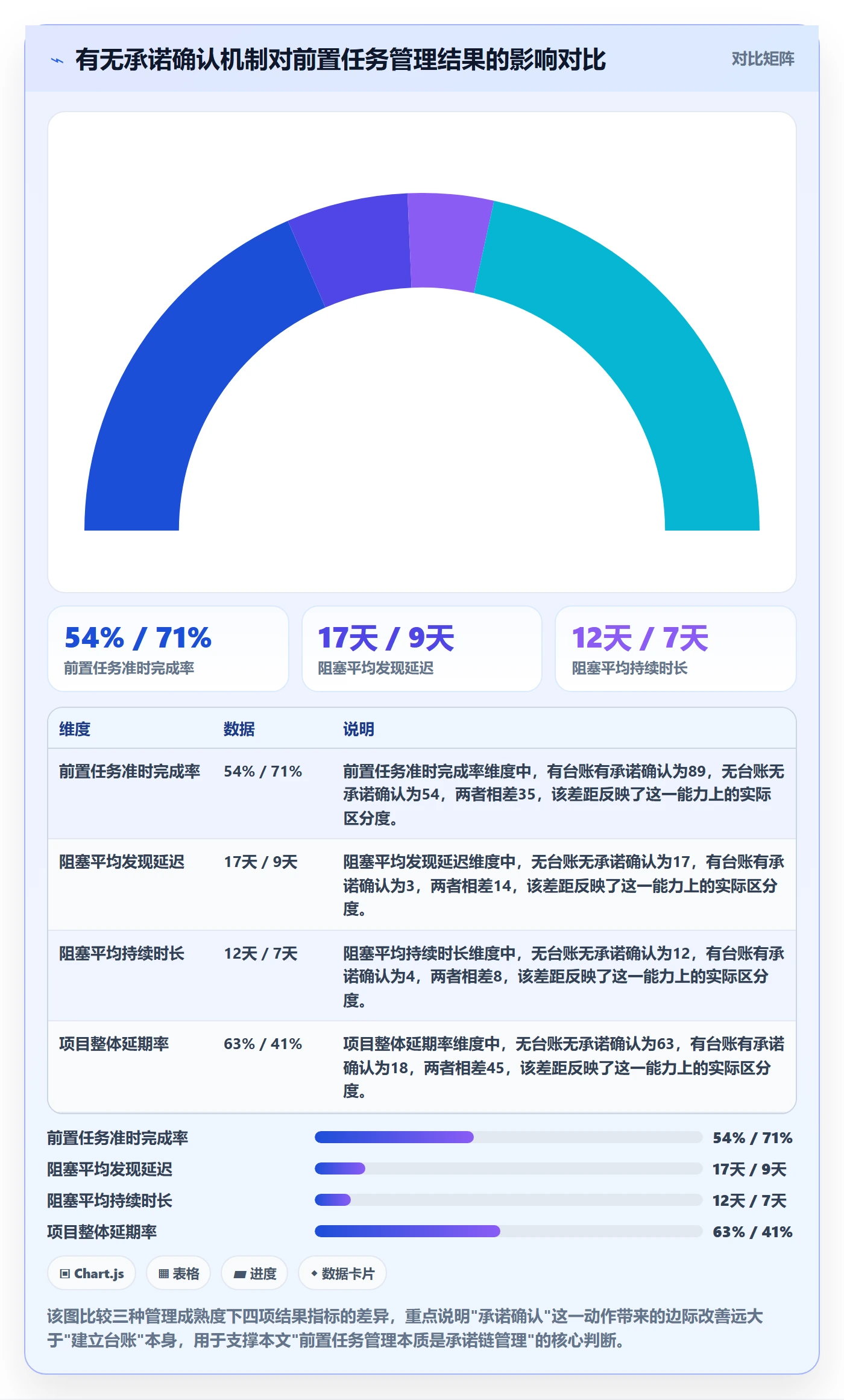Click the card title 有无承诺确认机制对前置任务管理结果的影响对比
Screen dimensions: 844x1400
pyautogui.click(x=341, y=60)
